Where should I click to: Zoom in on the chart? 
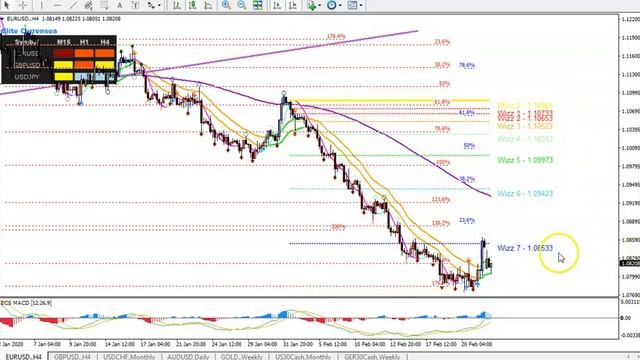[226, 5]
